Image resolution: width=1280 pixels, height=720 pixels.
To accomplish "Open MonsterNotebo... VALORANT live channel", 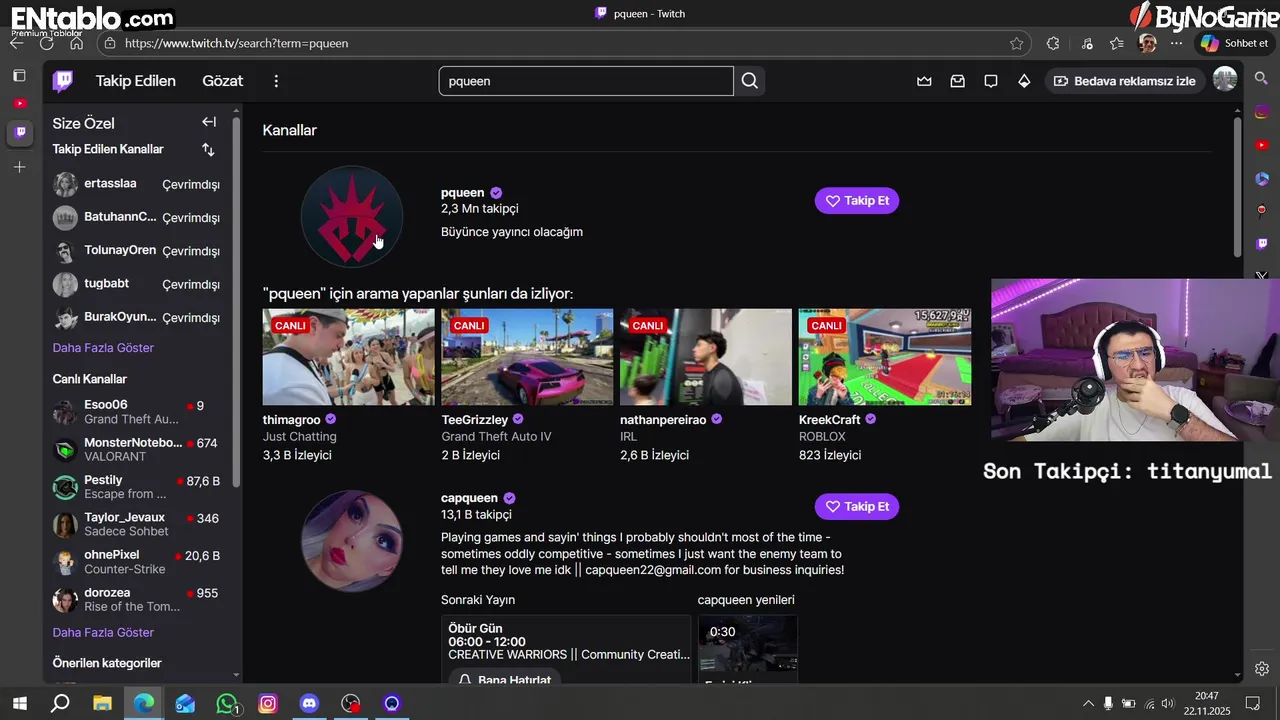I will point(136,450).
